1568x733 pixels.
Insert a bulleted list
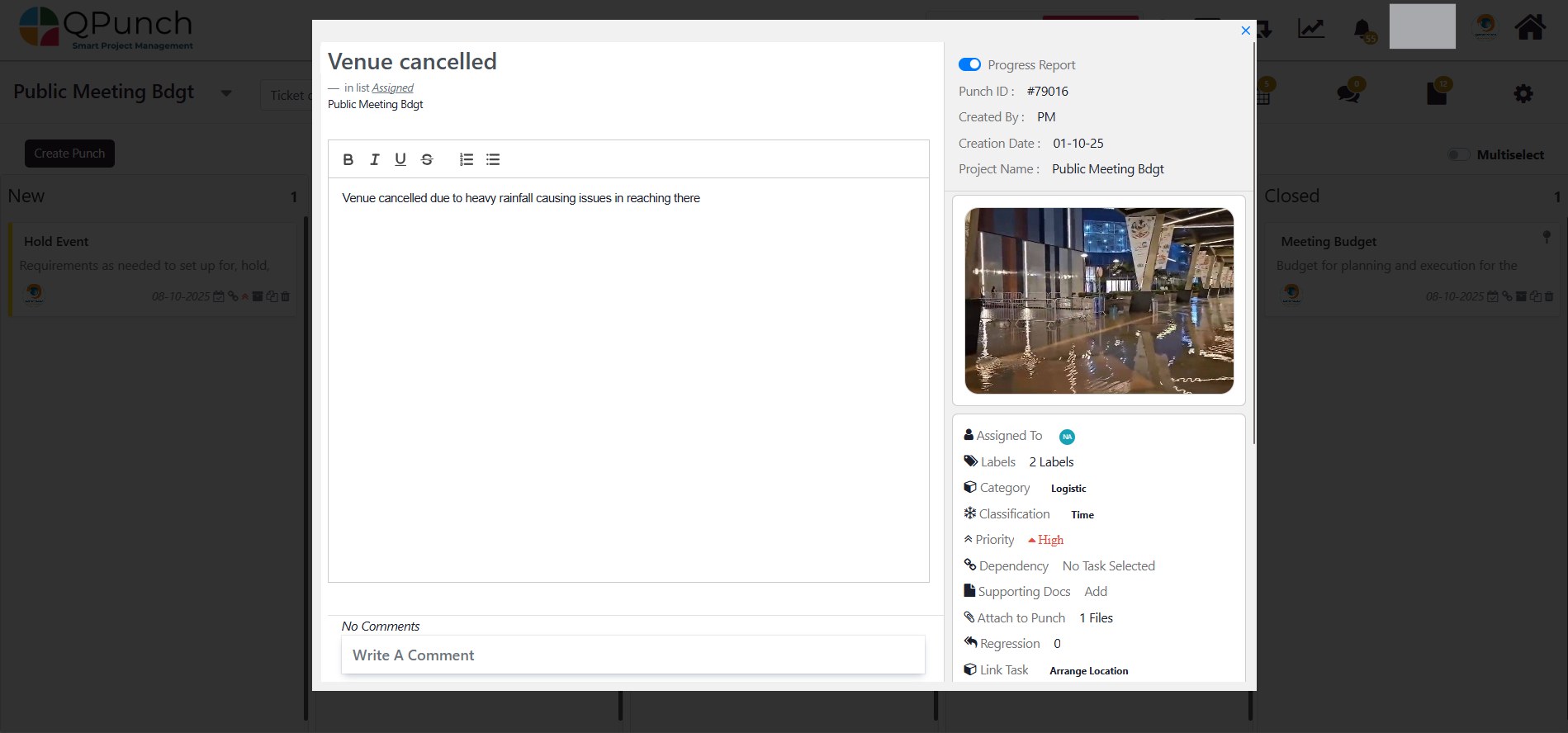[493, 159]
